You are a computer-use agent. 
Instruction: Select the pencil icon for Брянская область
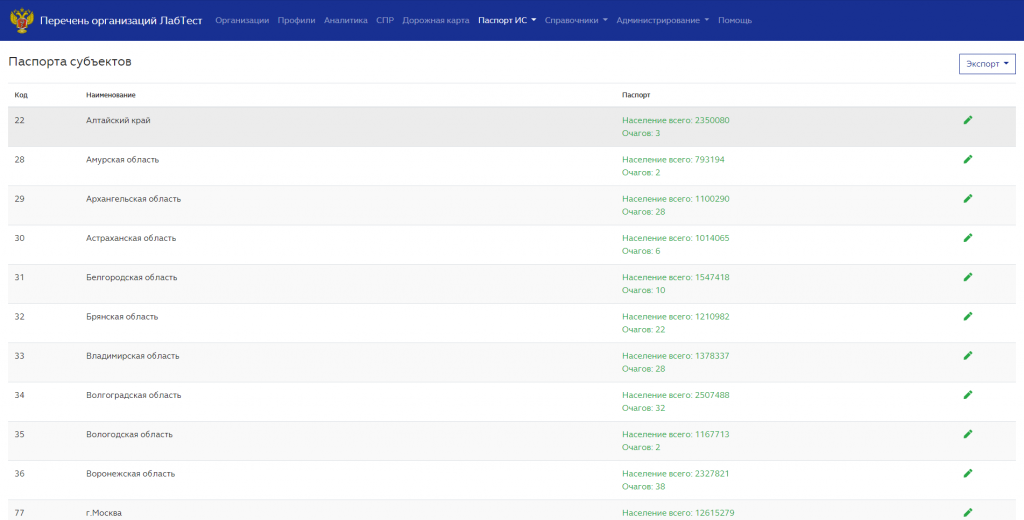pos(968,316)
